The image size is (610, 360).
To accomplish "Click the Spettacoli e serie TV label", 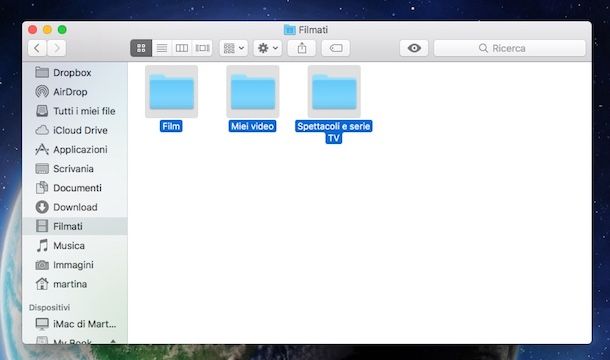I will pyautogui.click(x=334, y=132).
